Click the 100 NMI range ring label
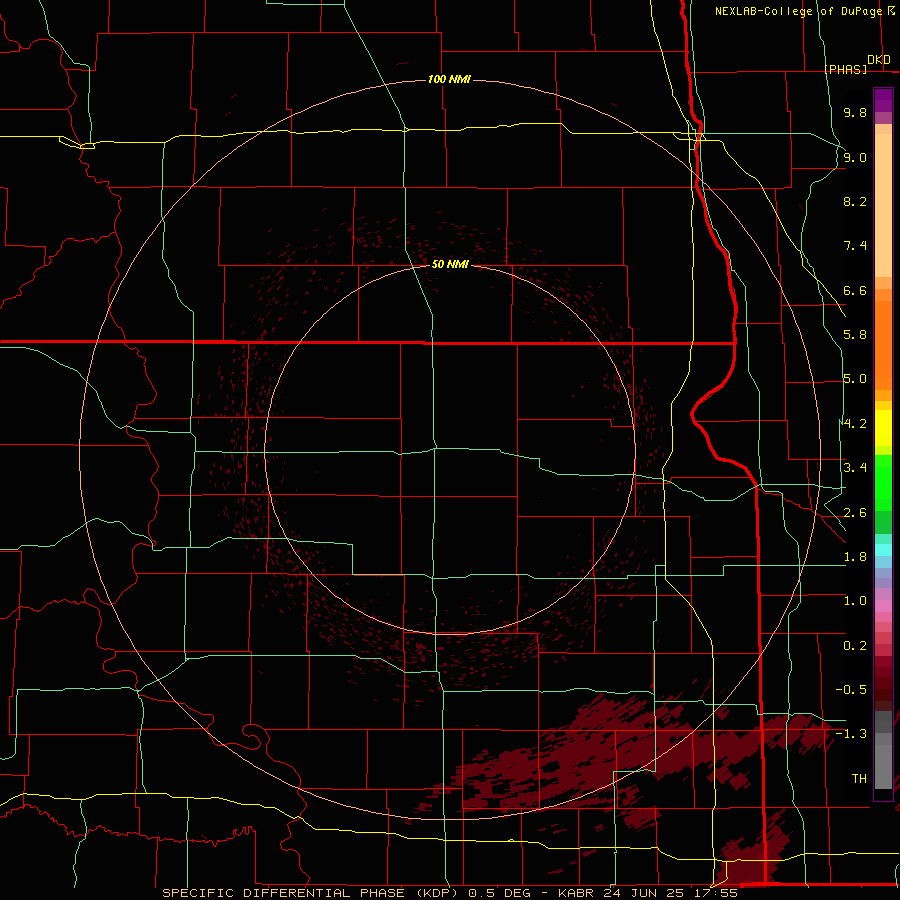Image resolution: width=900 pixels, height=900 pixels. (x=449, y=79)
